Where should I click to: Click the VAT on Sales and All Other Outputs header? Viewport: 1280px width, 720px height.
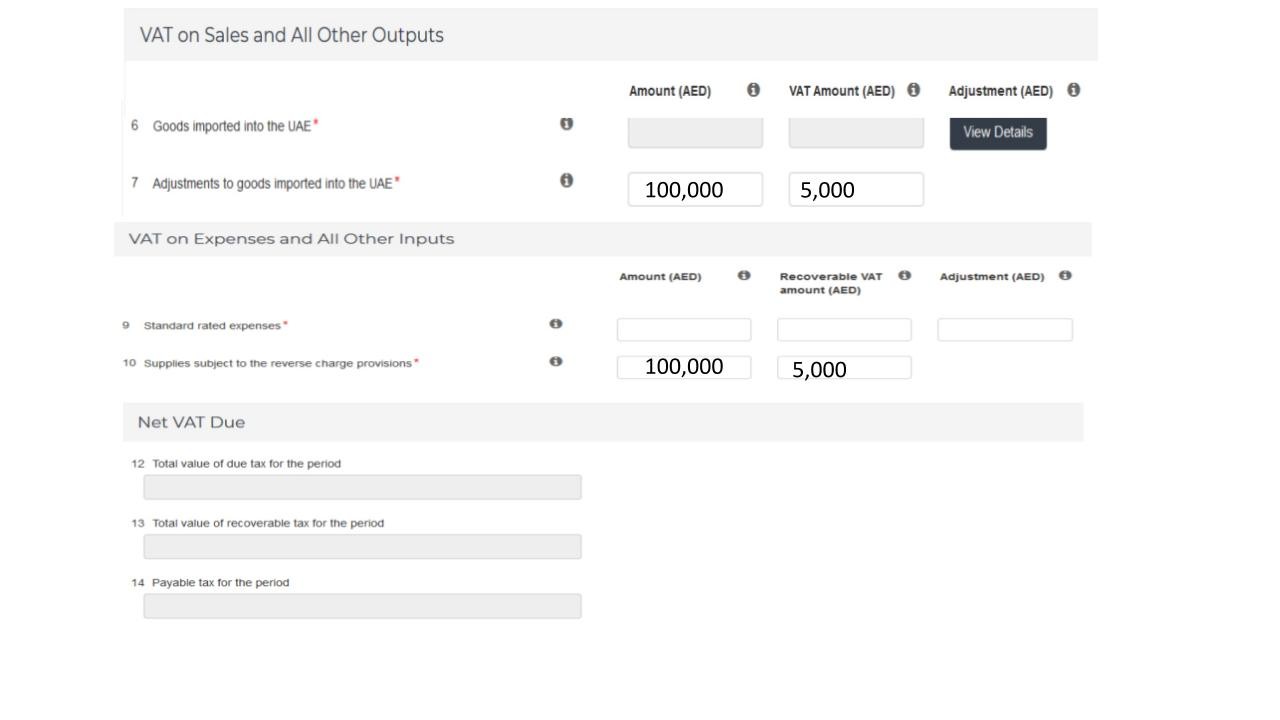point(291,33)
